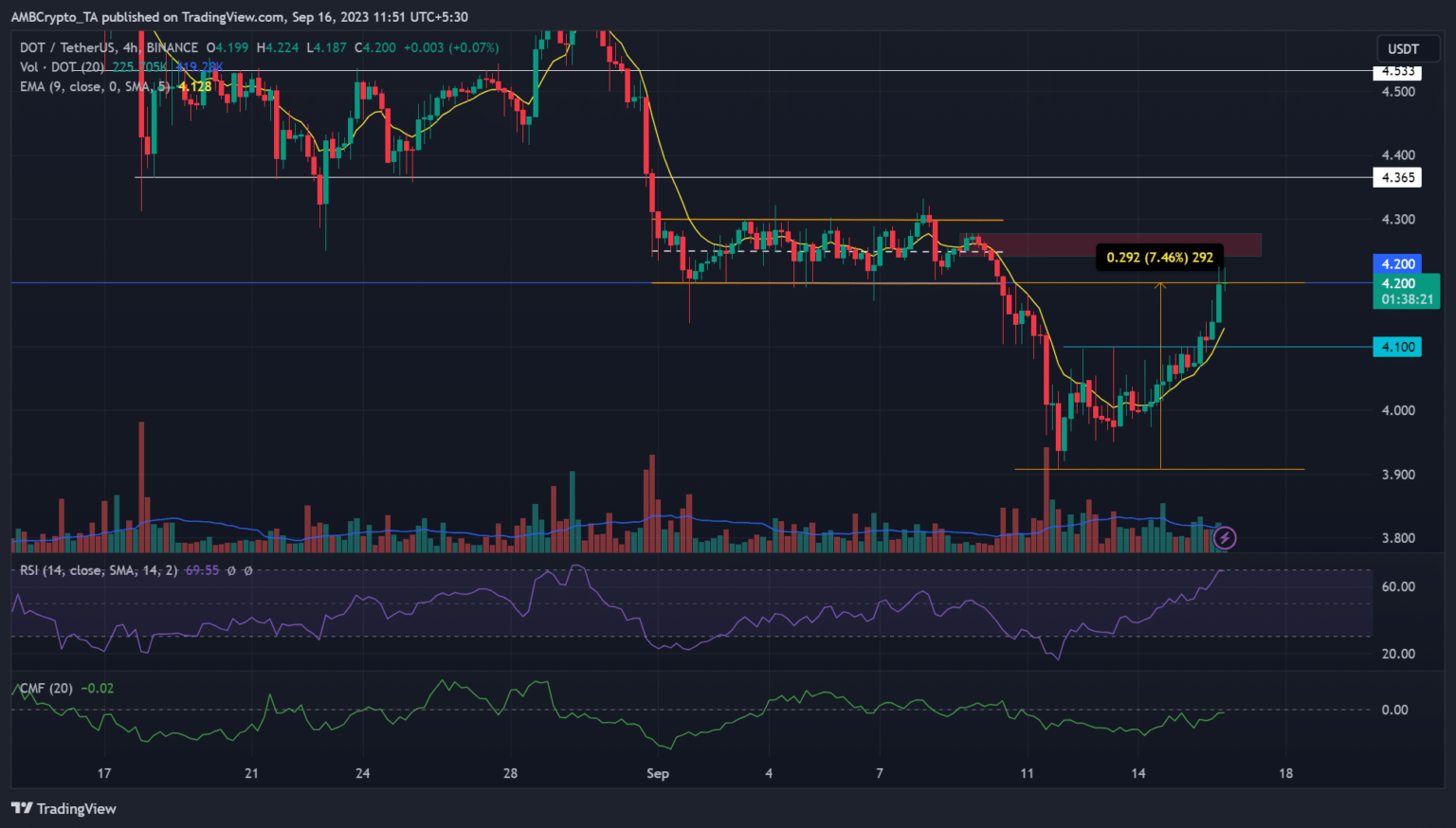1456x828 pixels.
Task: Click the EMA value 4.128 readout
Action: click(194, 86)
